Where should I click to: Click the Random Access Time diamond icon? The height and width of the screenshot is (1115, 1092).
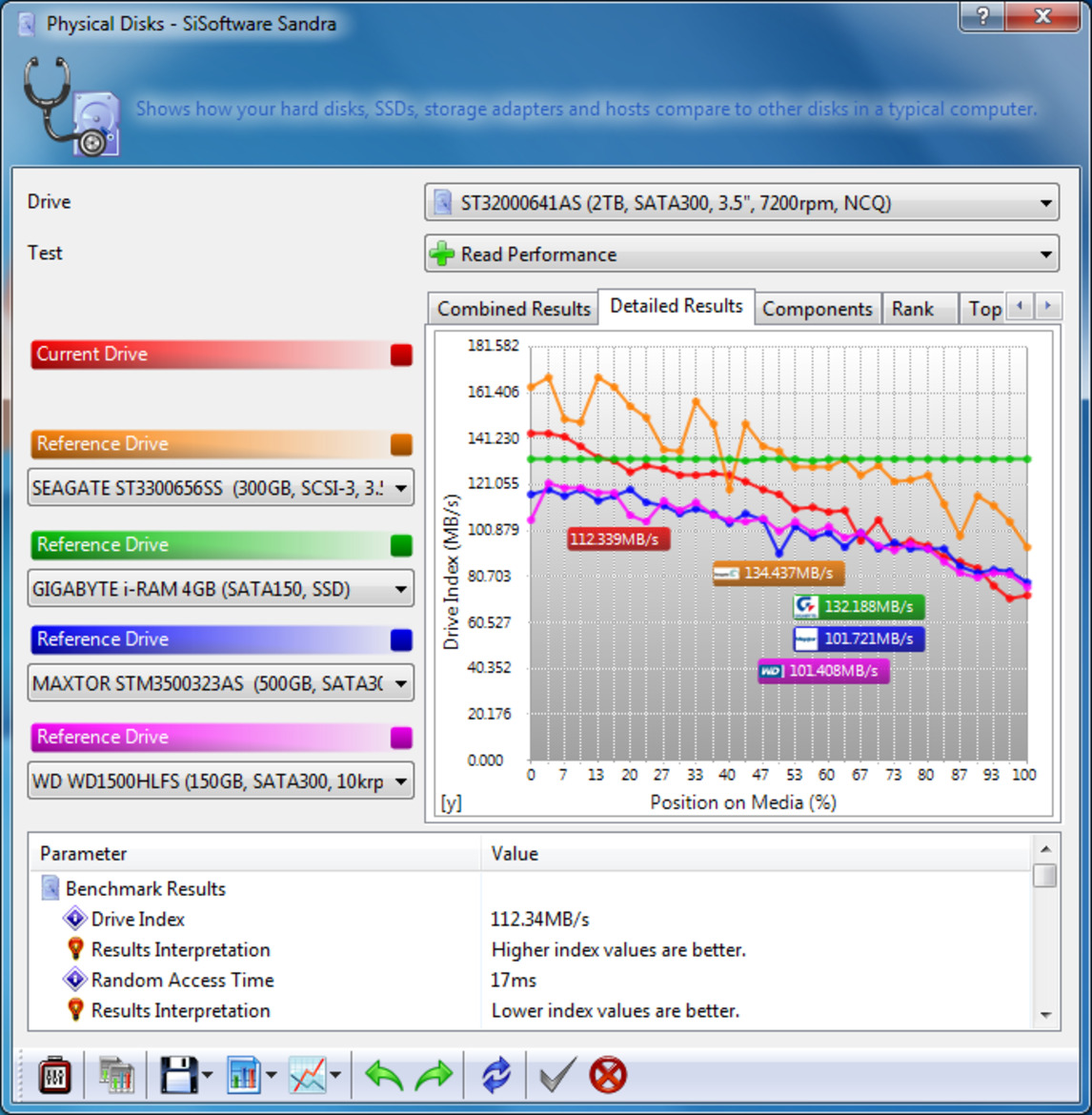[x=74, y=979]
